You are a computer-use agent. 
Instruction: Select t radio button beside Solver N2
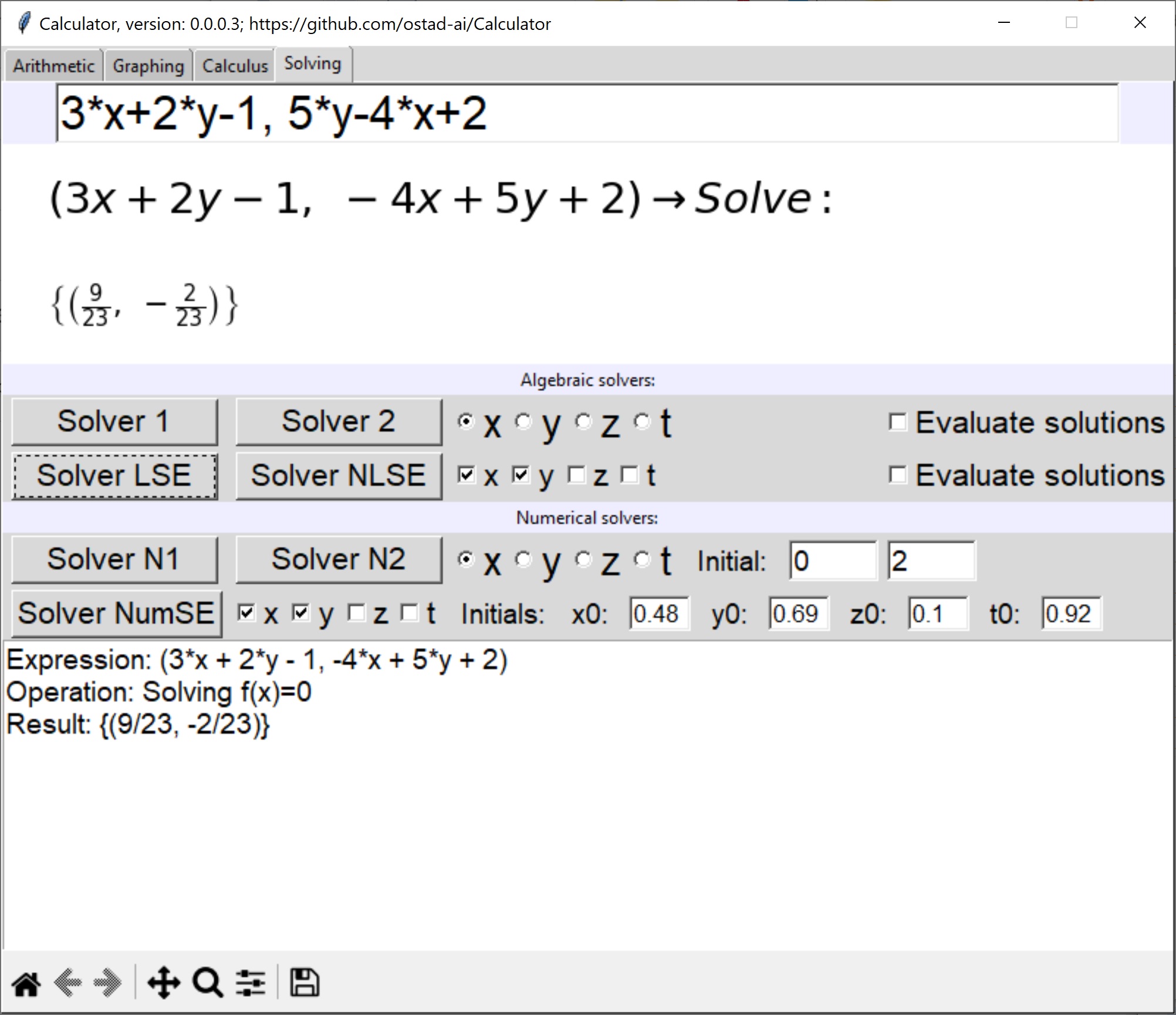[643, 559]
